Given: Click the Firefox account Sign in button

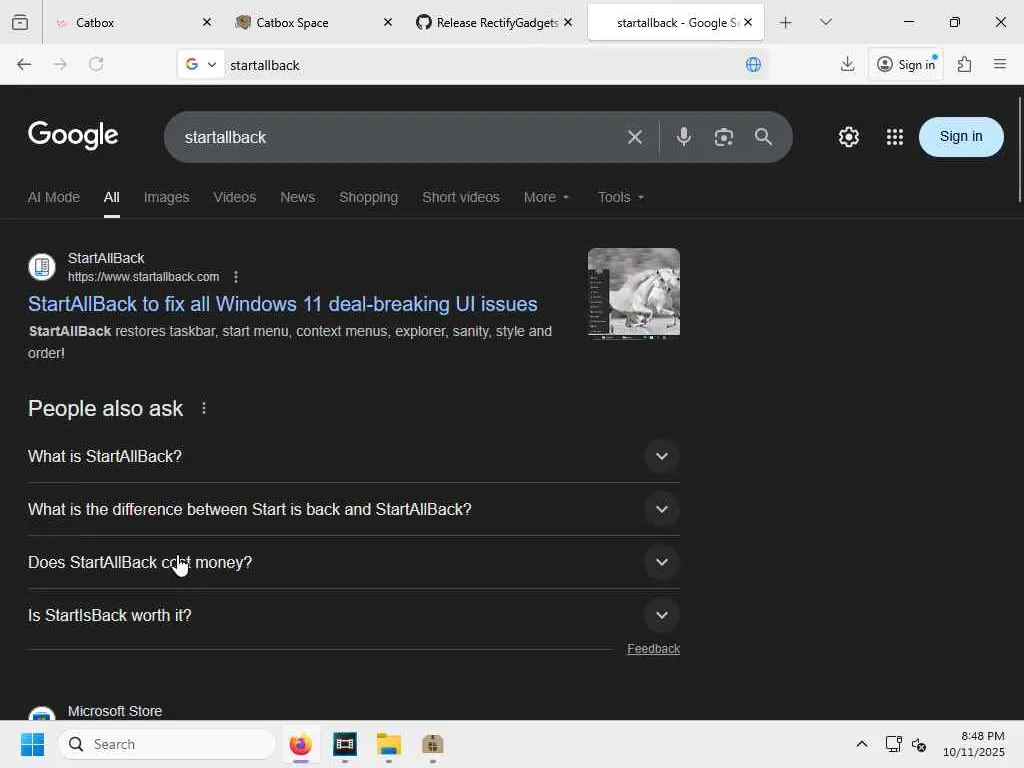Looking at the screenshot, I should (x=906, y=64).
